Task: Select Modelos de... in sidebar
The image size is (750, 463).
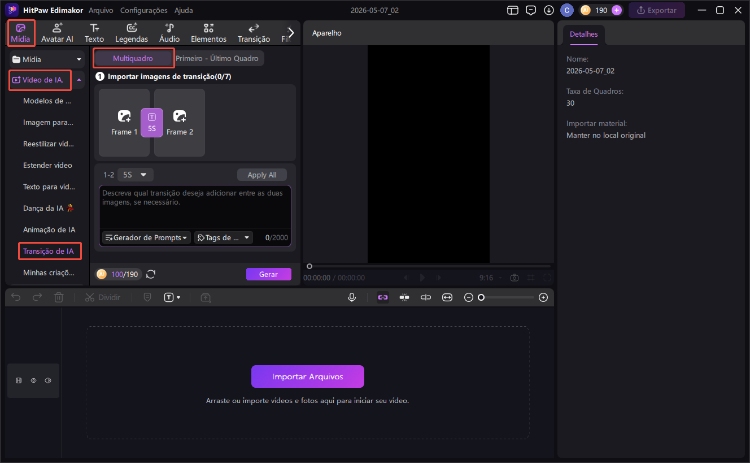Action: pos(47,101)
